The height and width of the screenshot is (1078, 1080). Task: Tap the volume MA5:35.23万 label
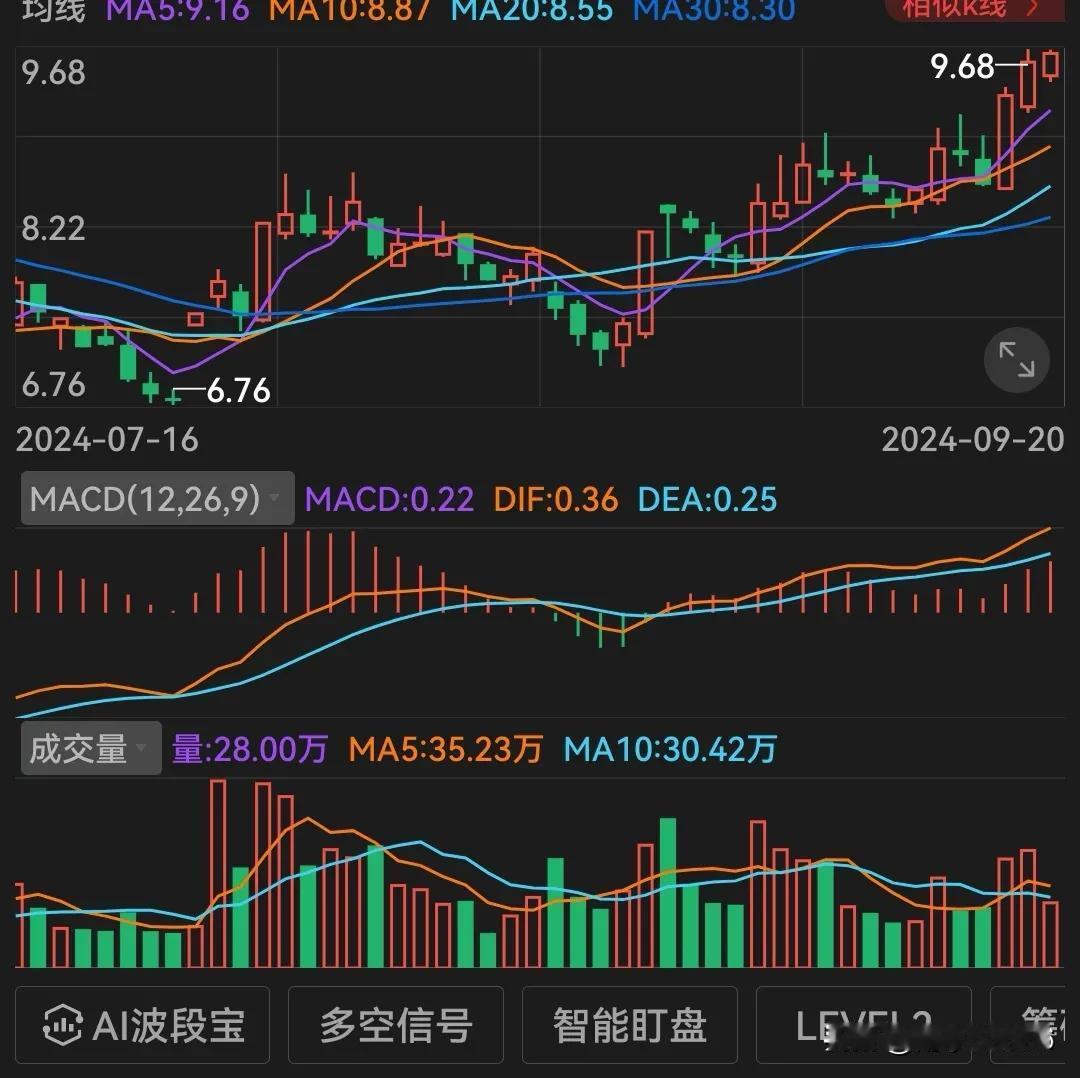[446, 749]
